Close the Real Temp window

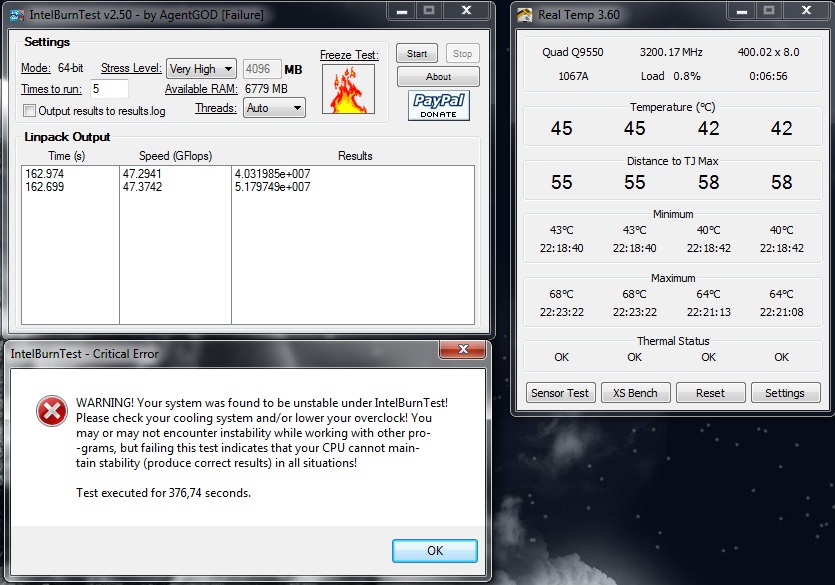(806, 11)
